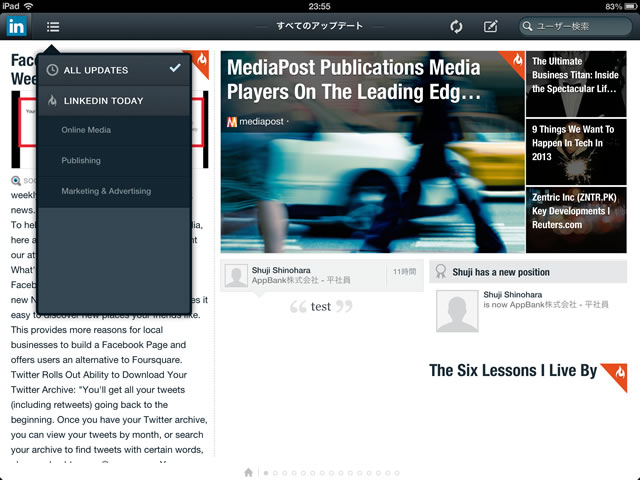The height and width of the screenshot is (480, 640).
Task: Open the Online Media category
Action: (114, 130)
